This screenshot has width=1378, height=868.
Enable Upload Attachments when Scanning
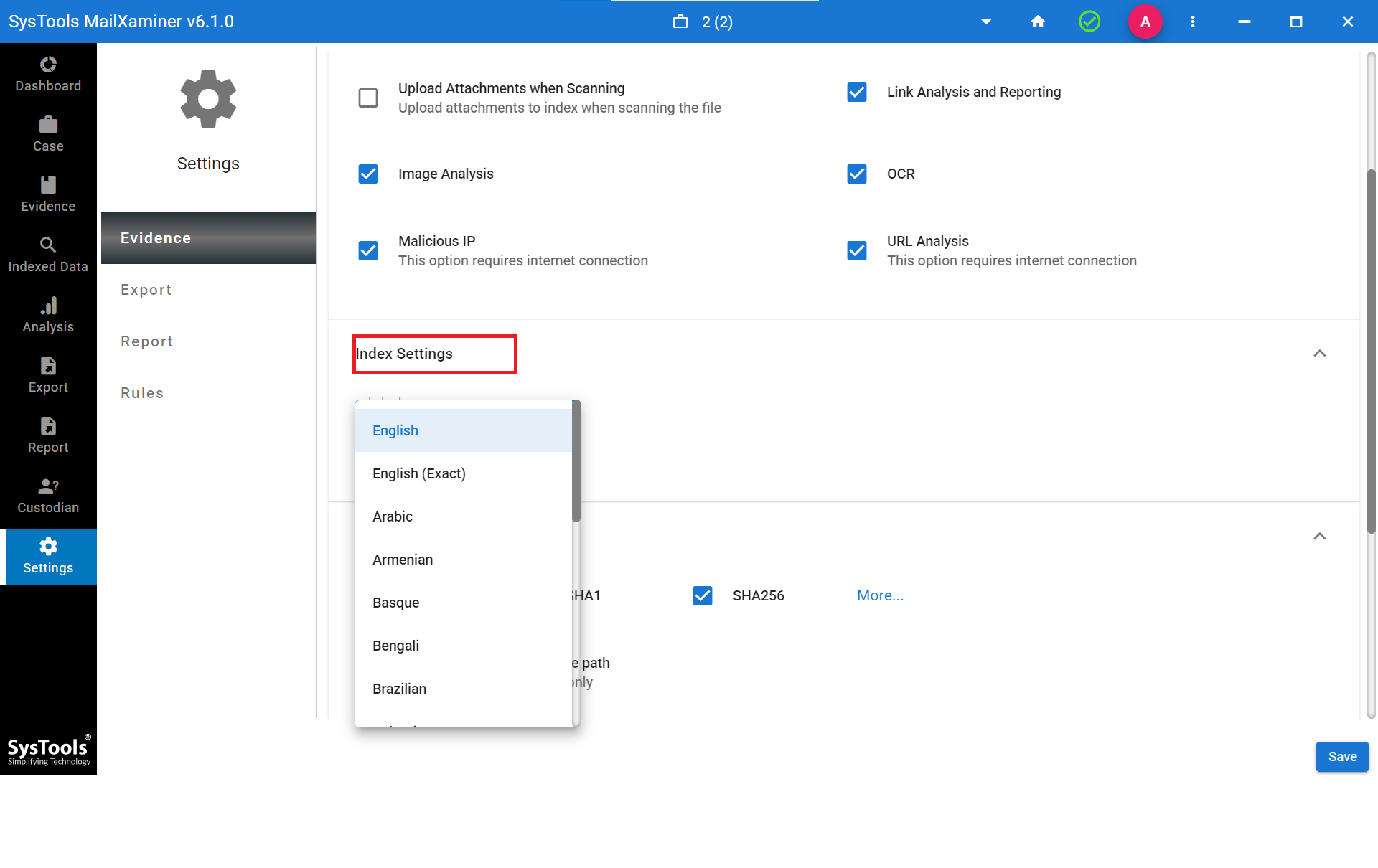point(368,98)
